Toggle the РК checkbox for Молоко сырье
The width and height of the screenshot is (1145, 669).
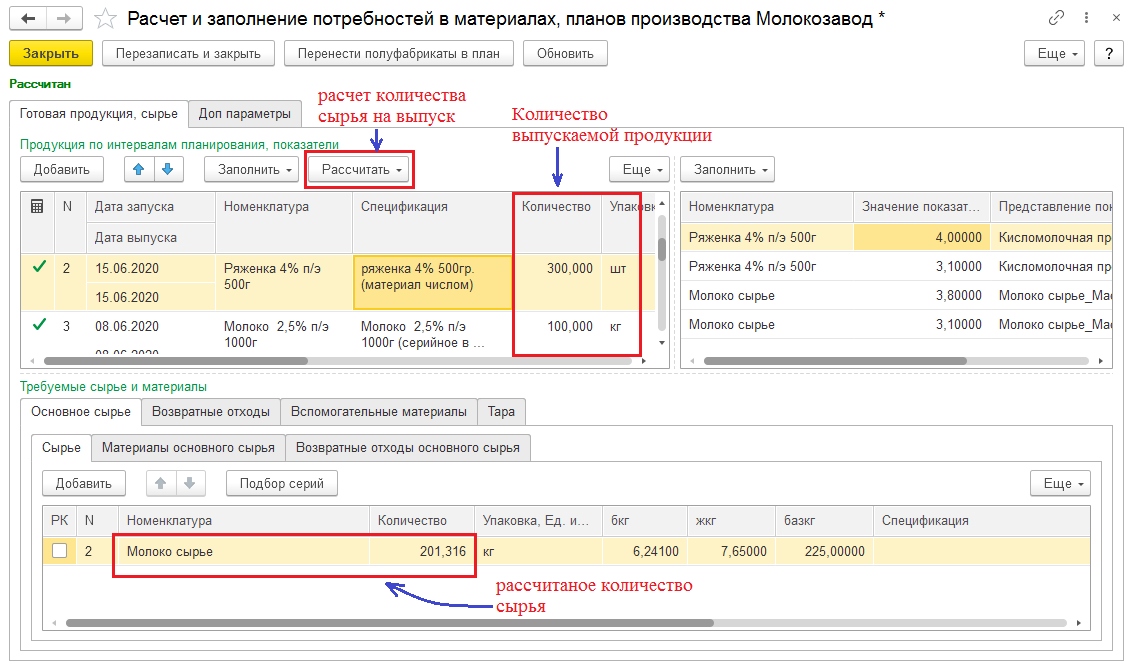pos(60,551)
